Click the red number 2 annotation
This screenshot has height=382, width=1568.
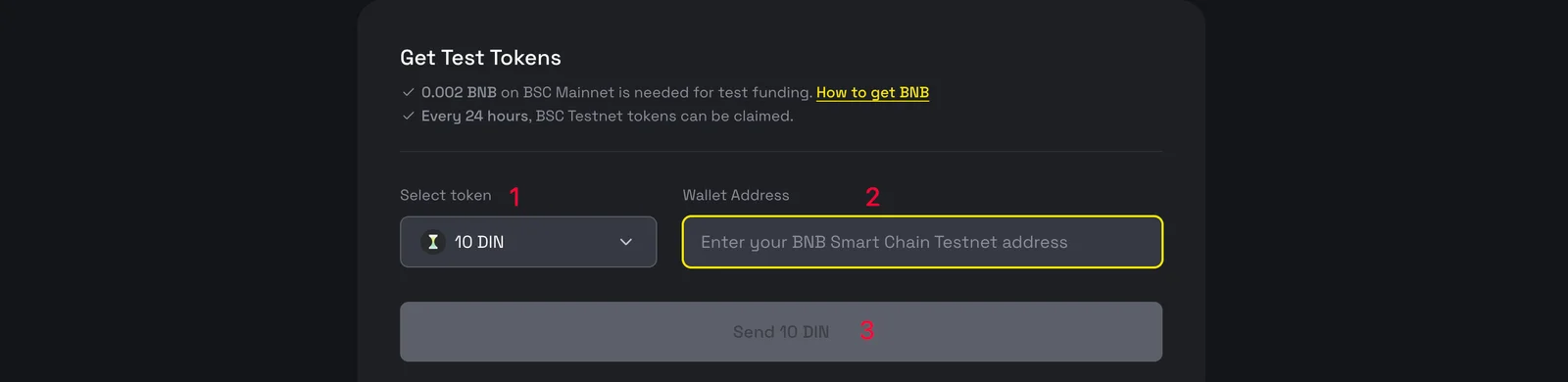(872, 197)
